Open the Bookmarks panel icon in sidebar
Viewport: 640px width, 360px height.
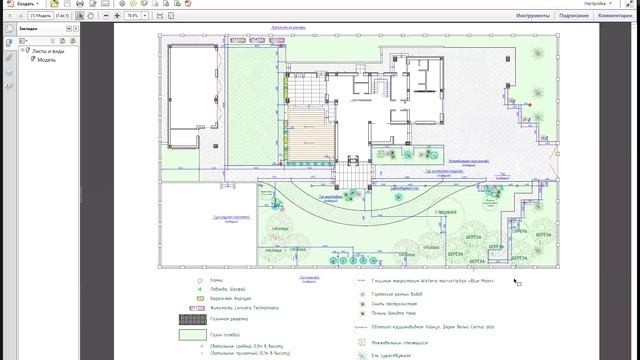(9, 43)
